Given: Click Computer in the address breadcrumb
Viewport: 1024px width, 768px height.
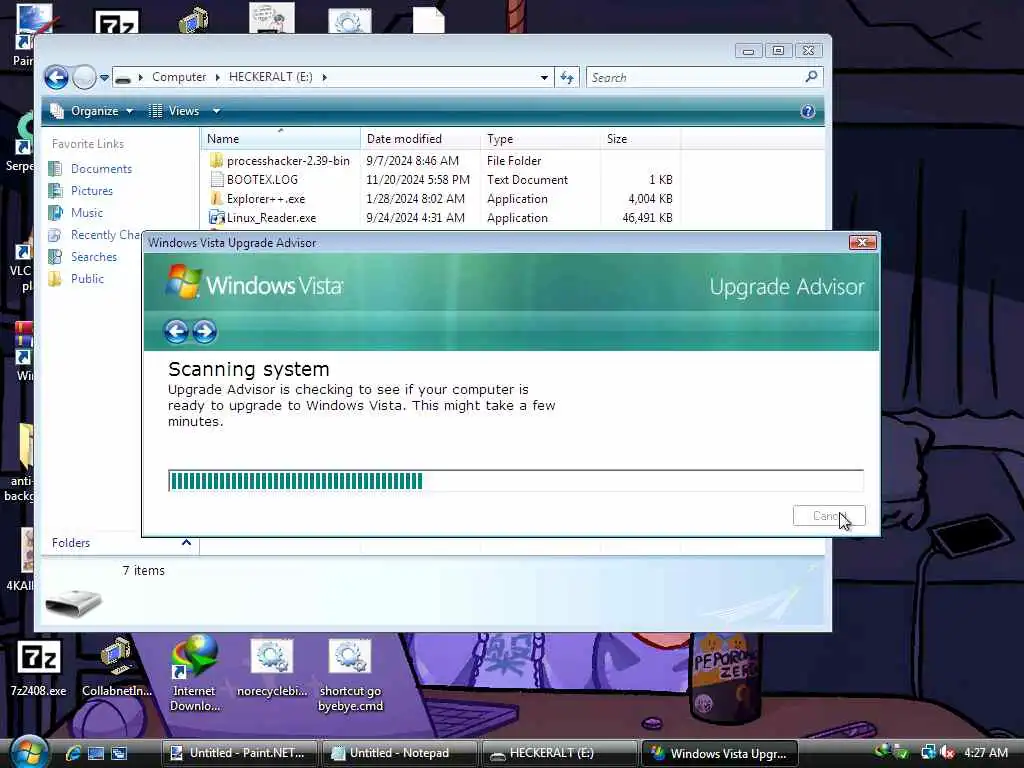Looking at the screenshot, I should point(179,77).
